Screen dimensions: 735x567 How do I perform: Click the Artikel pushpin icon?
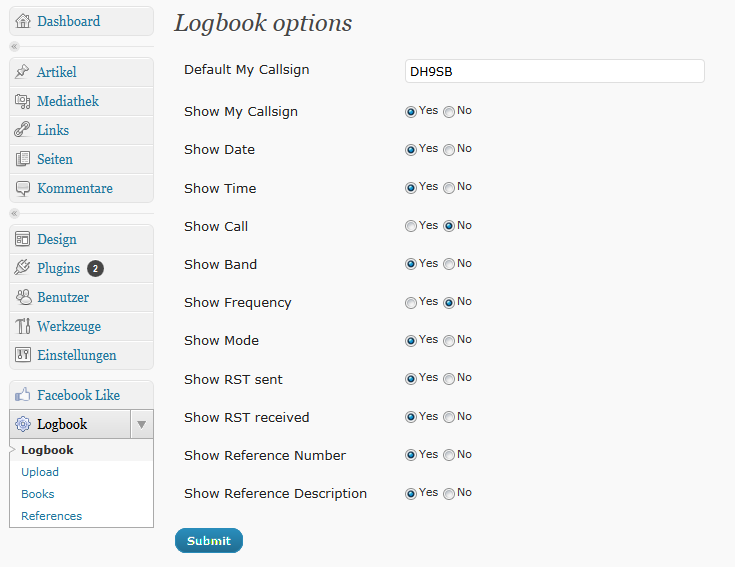22,72
